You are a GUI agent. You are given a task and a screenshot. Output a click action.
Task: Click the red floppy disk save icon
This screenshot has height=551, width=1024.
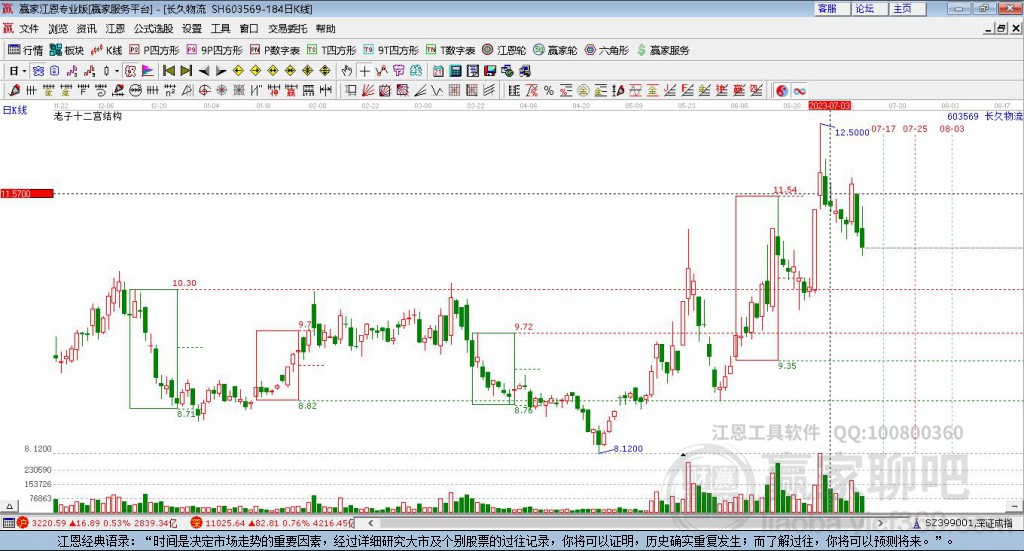coord(490,71)
